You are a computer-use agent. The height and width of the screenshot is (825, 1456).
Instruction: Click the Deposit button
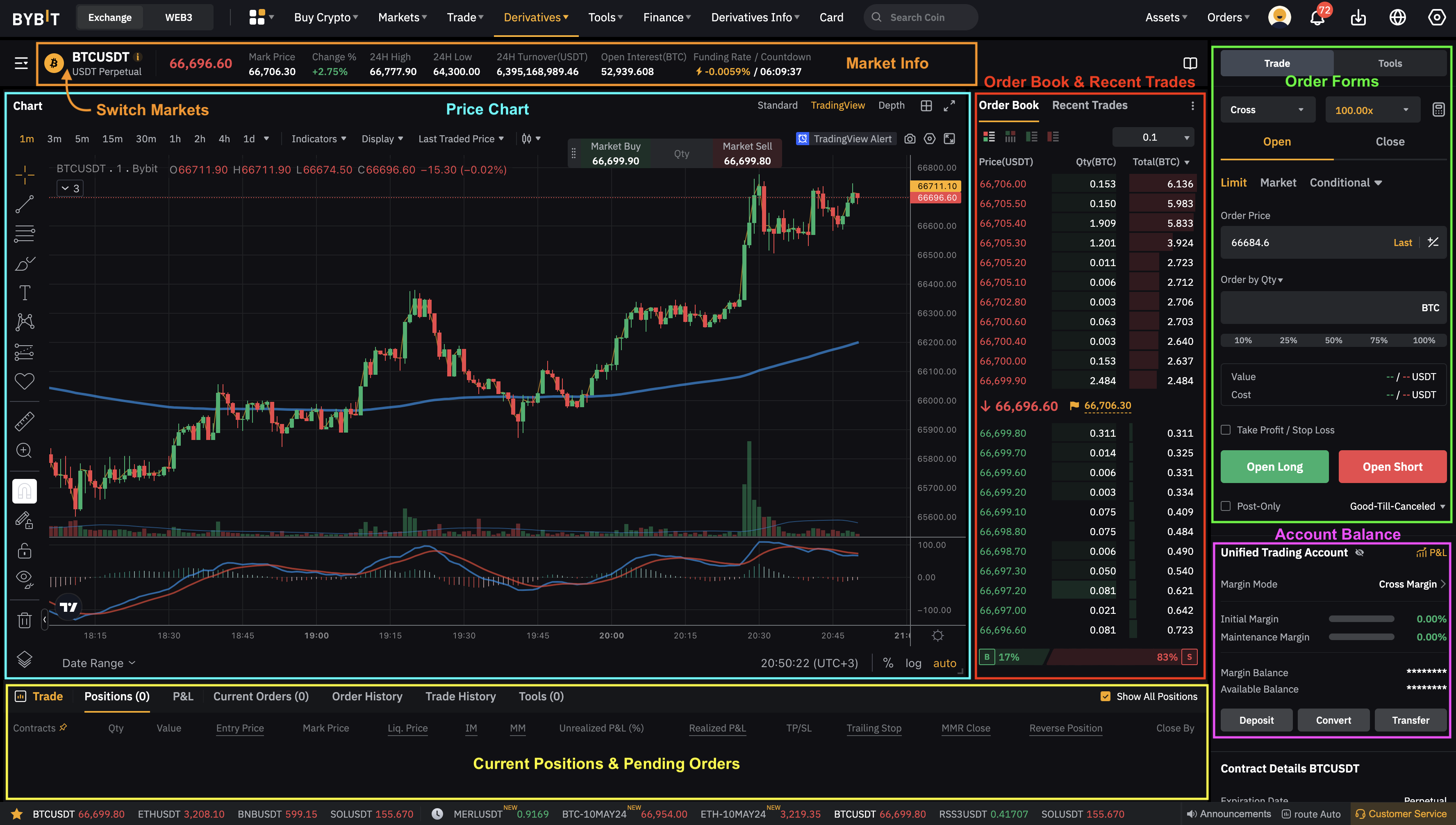[x=1256, y=720]
